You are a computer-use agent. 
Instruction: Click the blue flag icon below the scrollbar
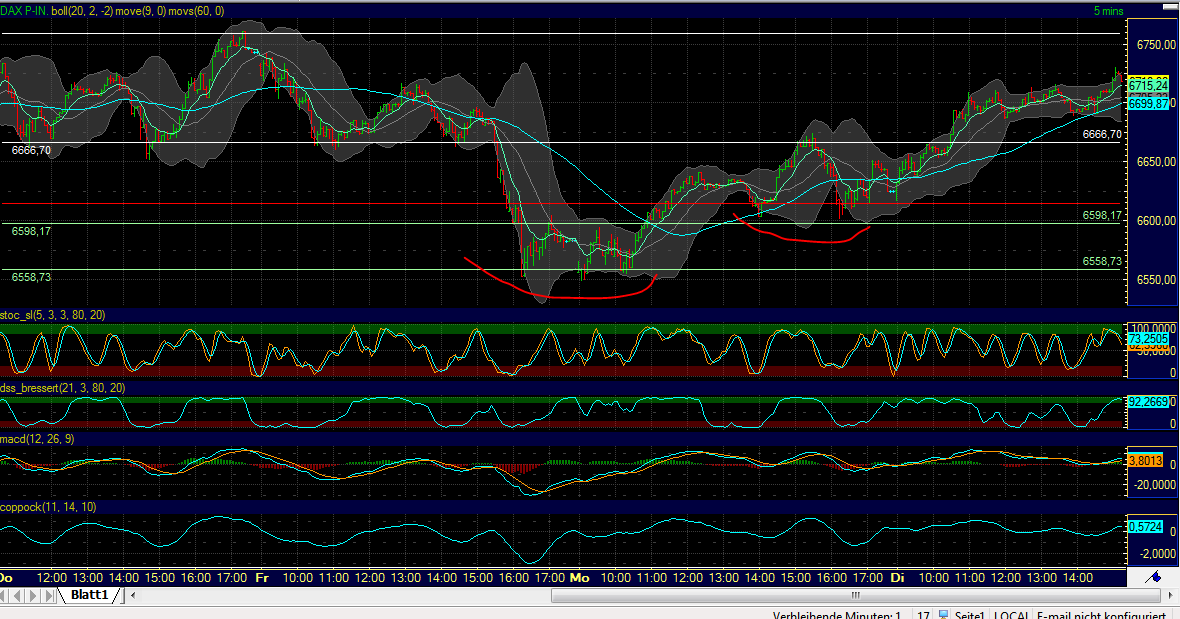pyautogui.click(x=1152, y=577)
